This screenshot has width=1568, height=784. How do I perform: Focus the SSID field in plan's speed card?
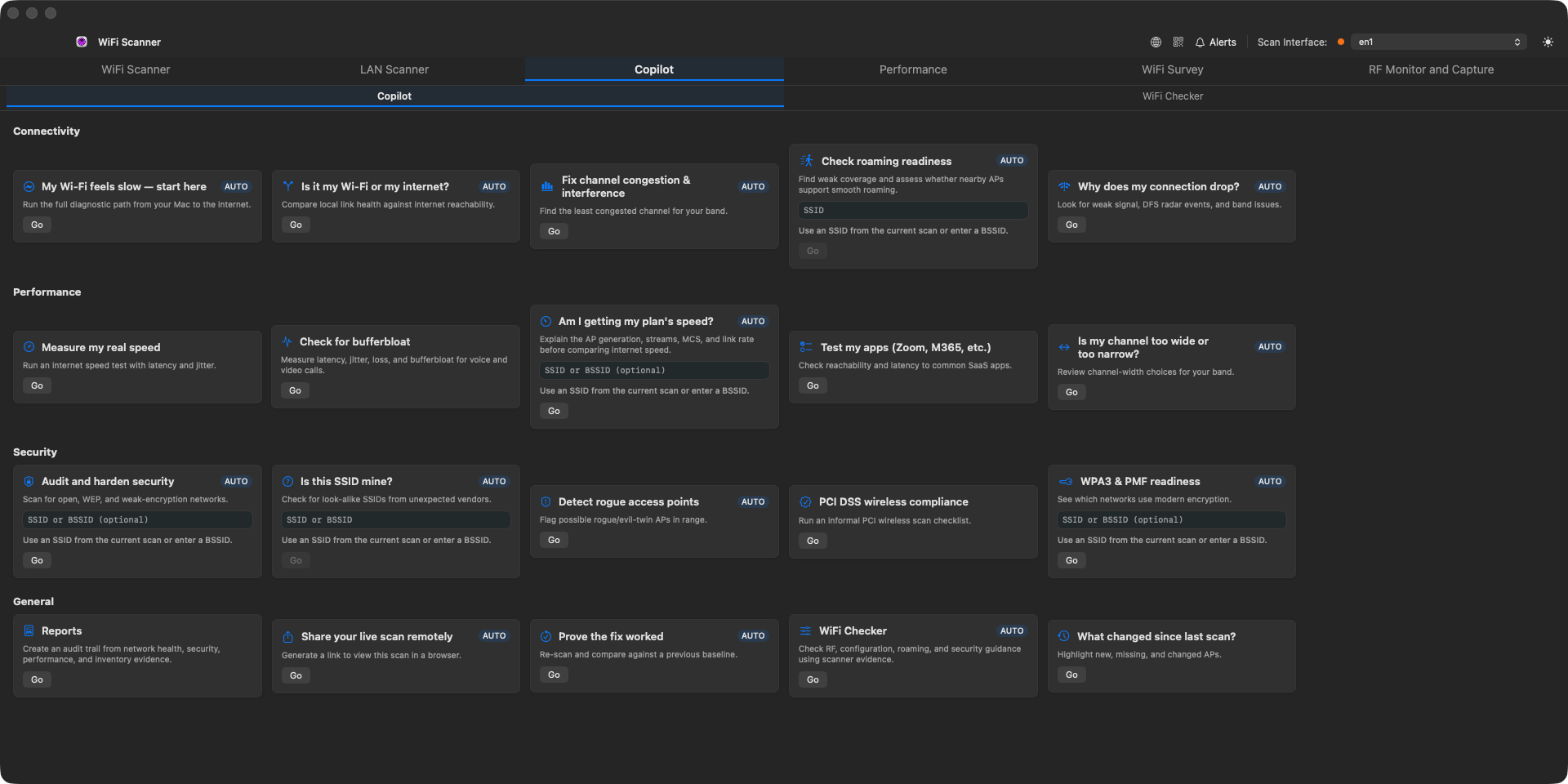tap(654, 370)
